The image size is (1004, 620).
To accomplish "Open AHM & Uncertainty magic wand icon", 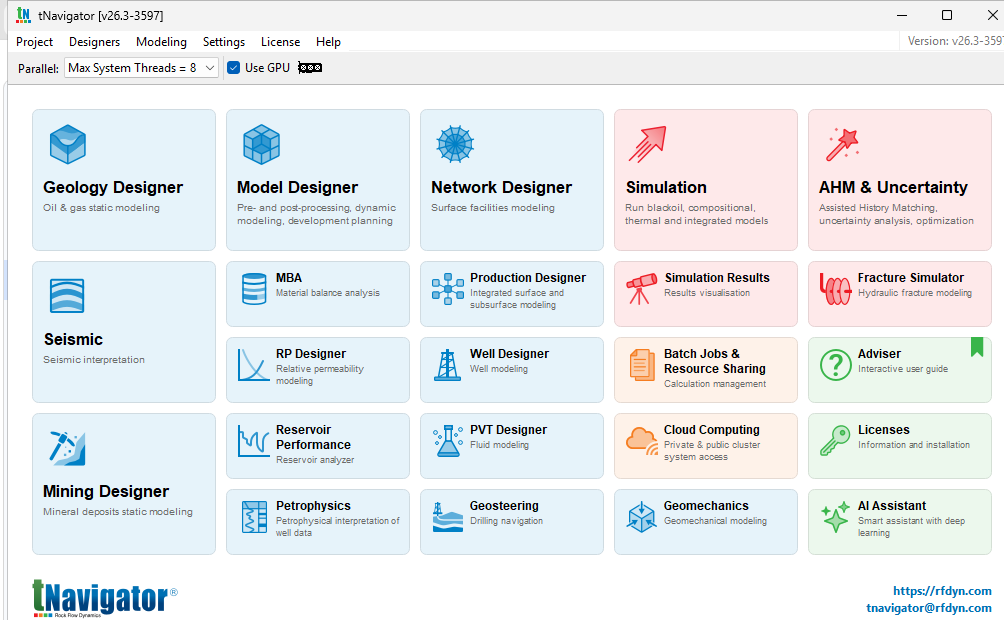I will (x=843, y=144).
